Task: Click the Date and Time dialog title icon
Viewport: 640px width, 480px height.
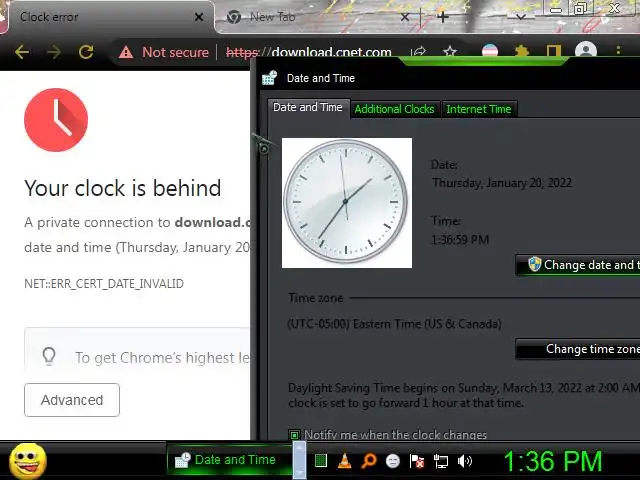Action: pyautogui.click(x=269, y=78)
